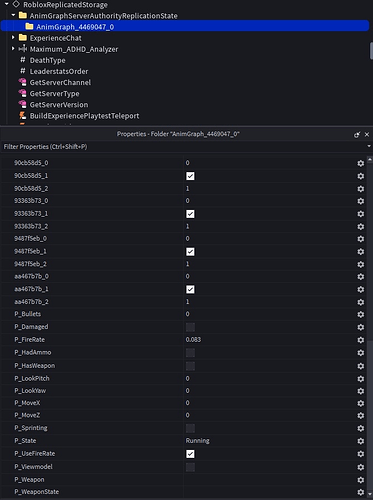Viewport: 373px width, 500px height.
Task: Open the gear options for P_State
Action: (360, 441)
